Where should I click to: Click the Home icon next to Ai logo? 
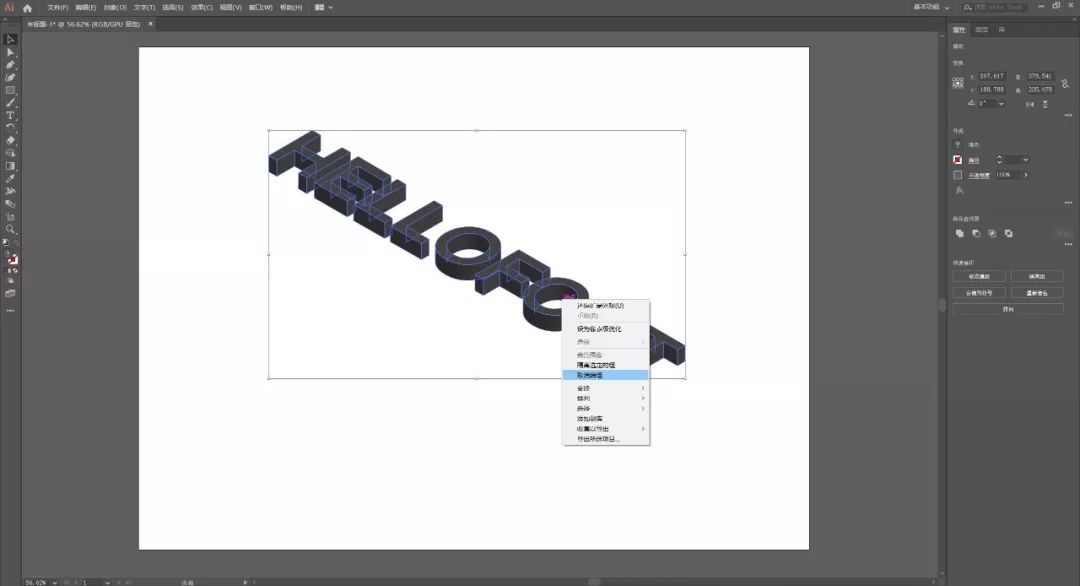coord(28,7)
